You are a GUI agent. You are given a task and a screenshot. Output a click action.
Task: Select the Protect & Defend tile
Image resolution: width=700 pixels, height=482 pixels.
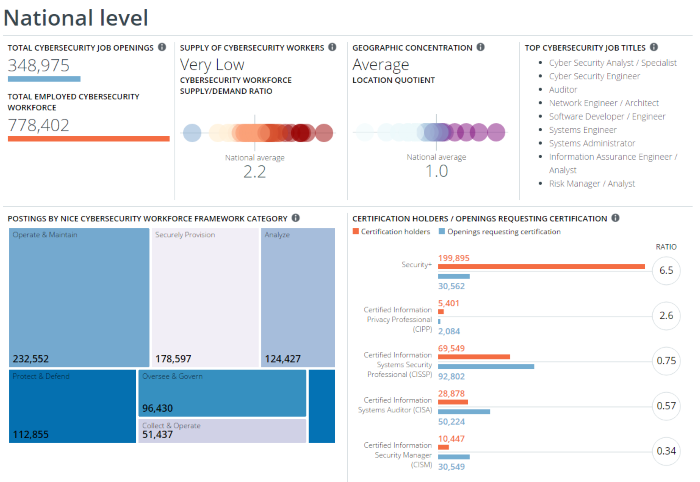point(73,406)
